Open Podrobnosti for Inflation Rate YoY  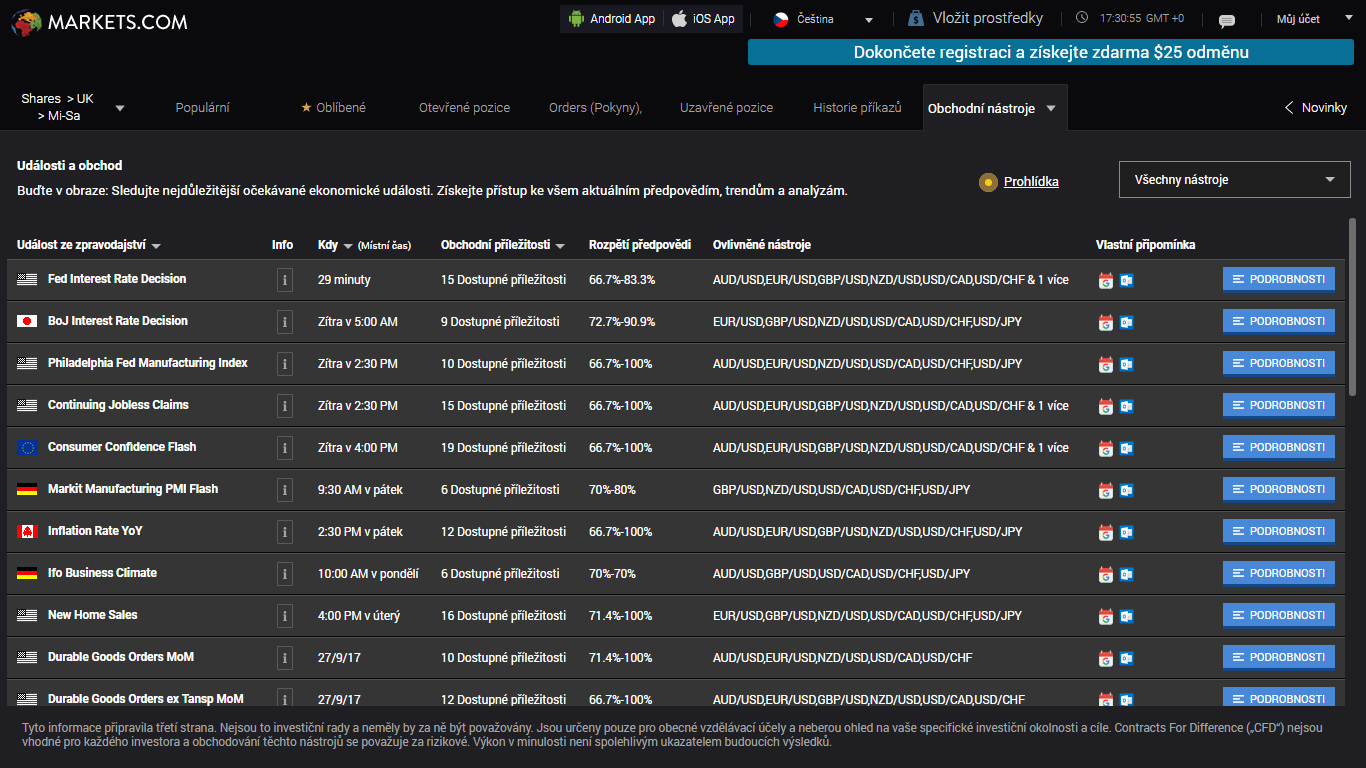pyautogui.click(x=1279, y=531)
